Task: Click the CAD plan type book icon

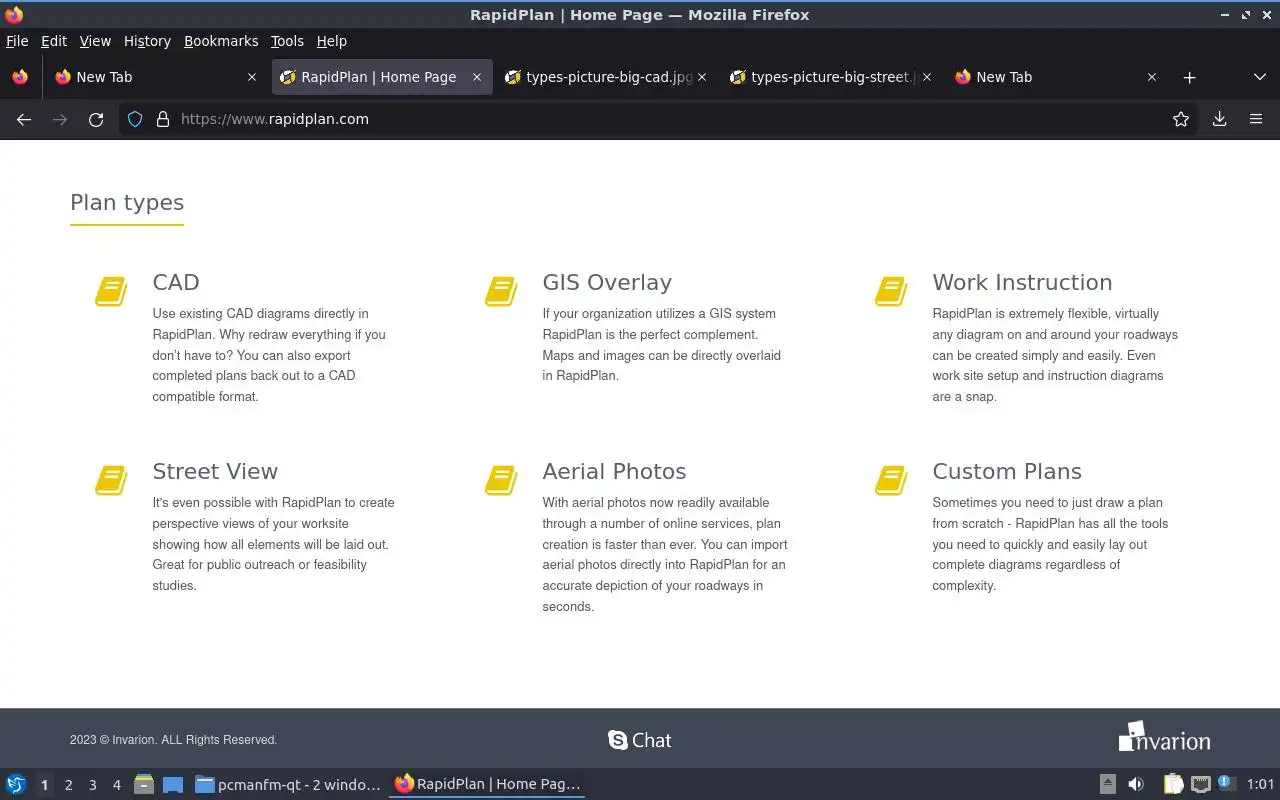Action: pos(111,291)
